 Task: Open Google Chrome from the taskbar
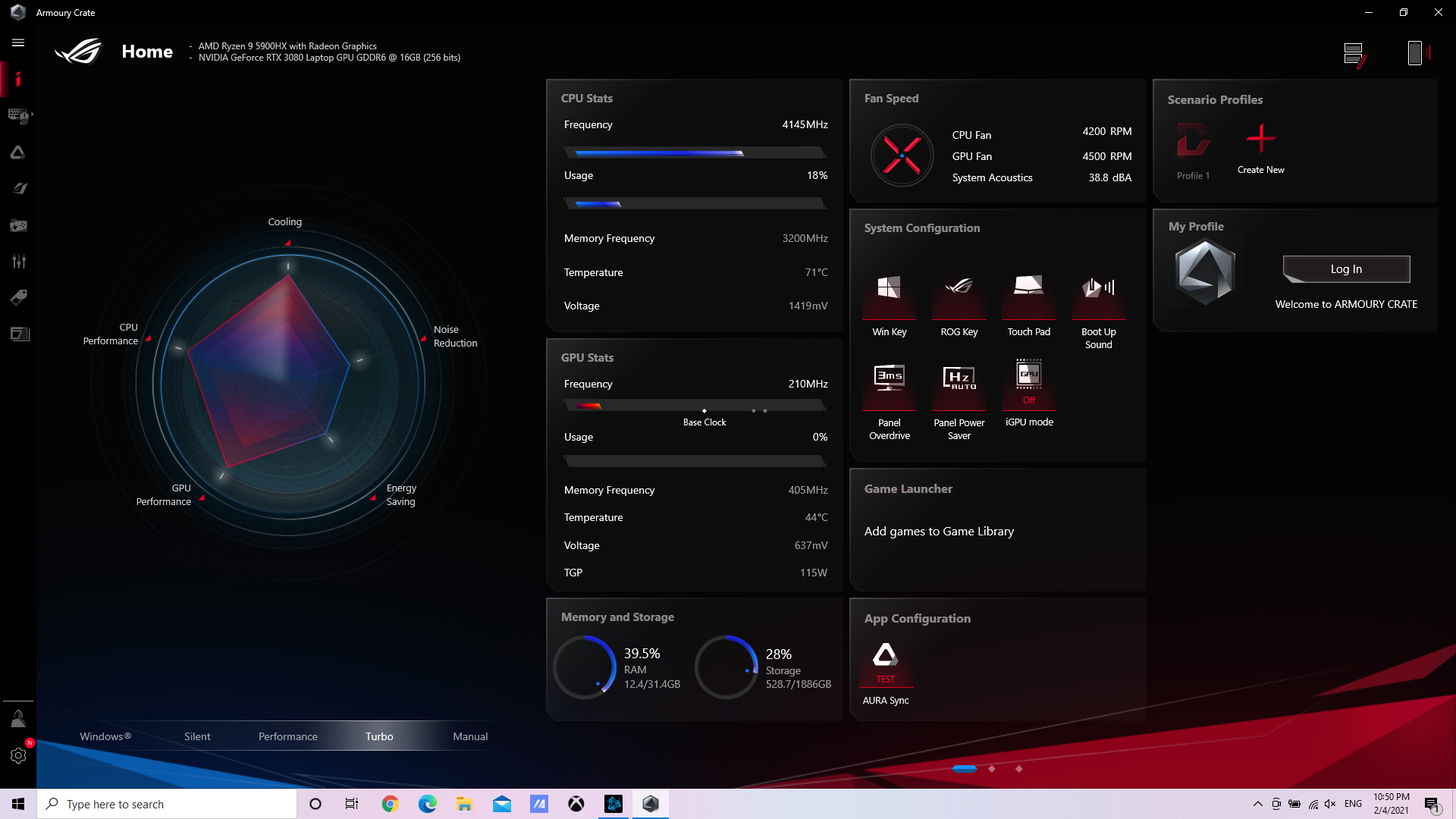point(390,804)
